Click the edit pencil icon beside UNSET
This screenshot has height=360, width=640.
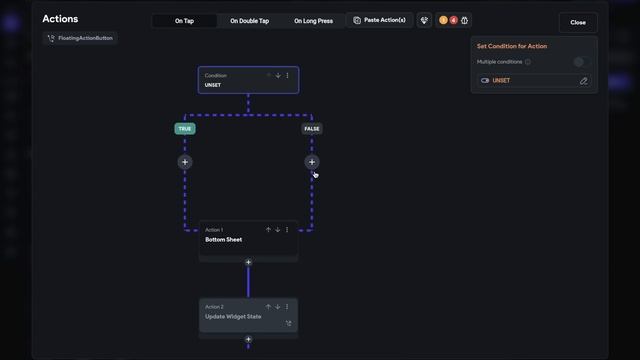click(584, 81)
